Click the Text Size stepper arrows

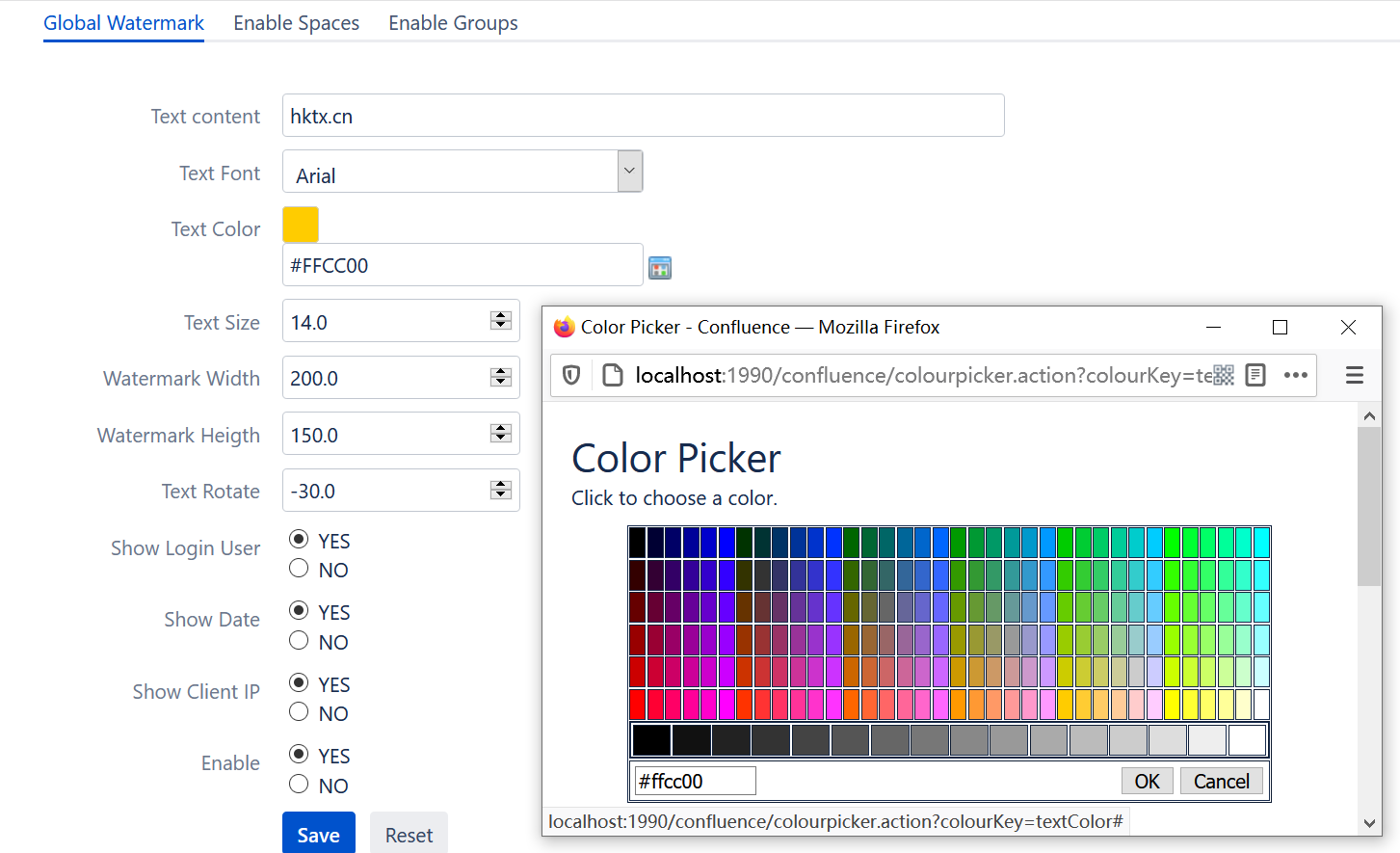[500, 321]
